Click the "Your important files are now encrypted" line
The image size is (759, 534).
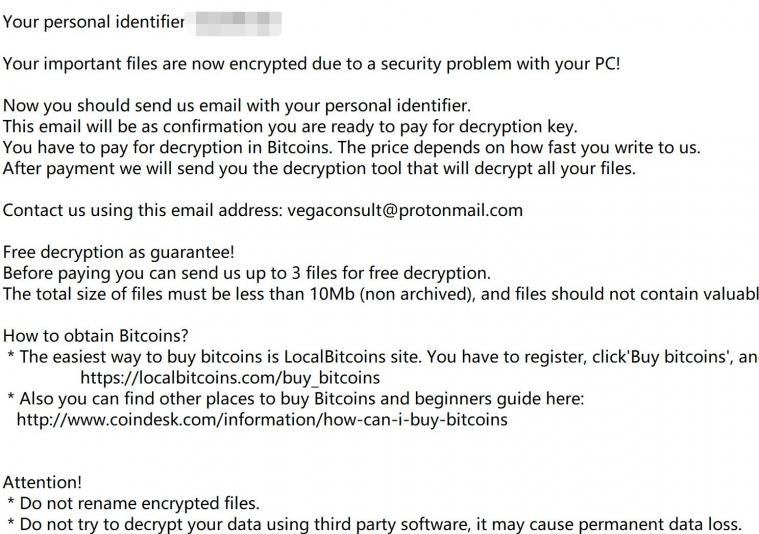tap(311, 64)
